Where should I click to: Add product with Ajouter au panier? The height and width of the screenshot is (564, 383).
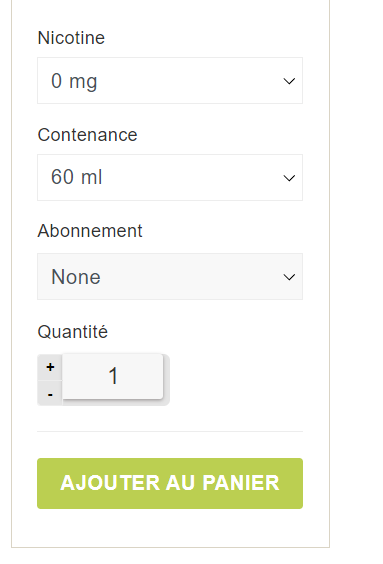coord(170,483)
